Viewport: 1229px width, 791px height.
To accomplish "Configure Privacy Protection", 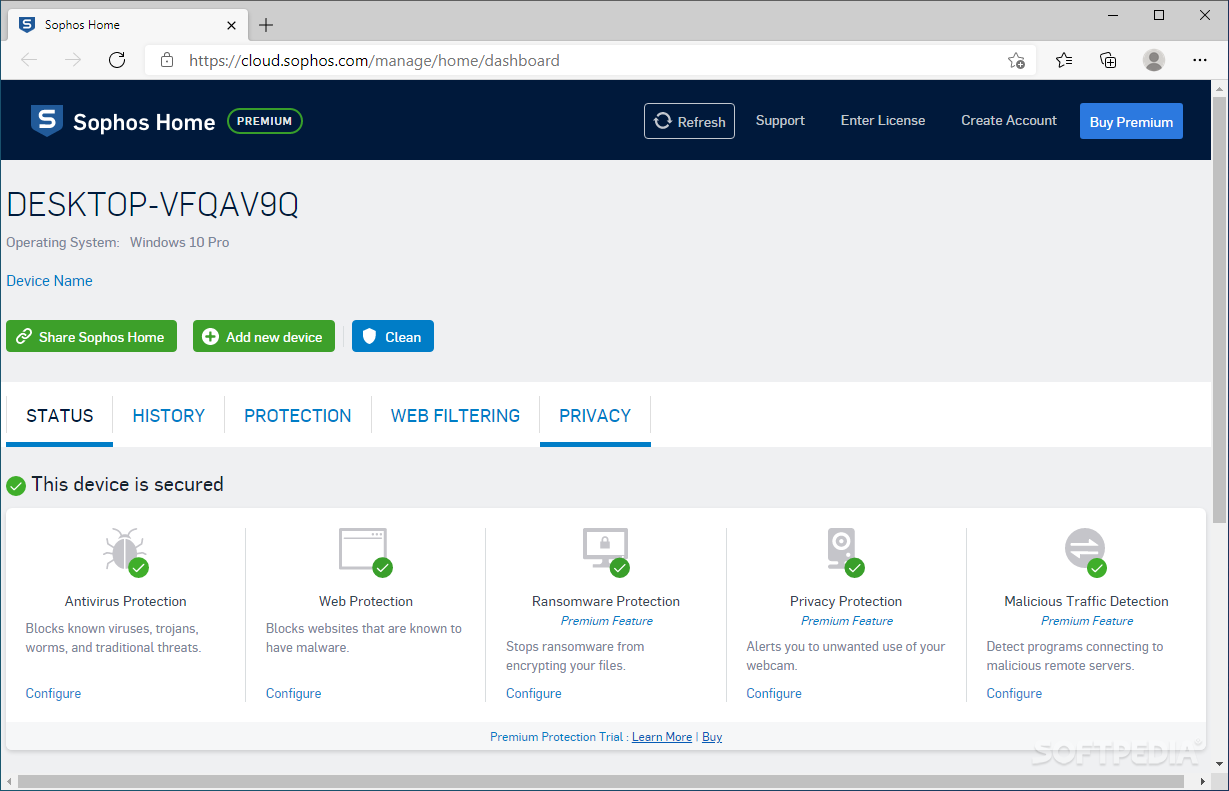I will [x=774, y=693].
